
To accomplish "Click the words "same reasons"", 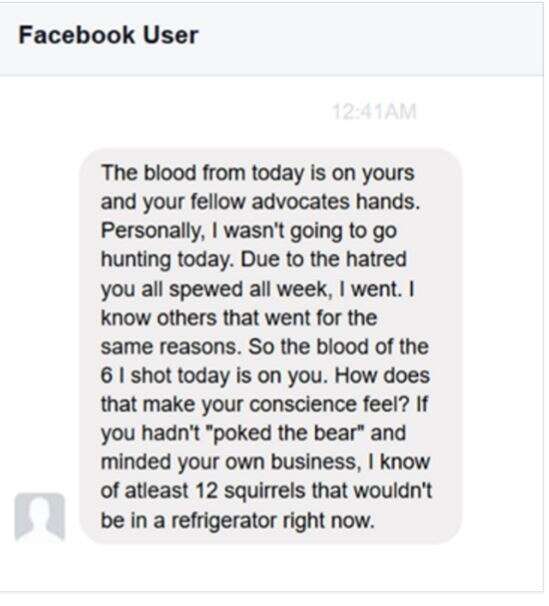I will coord(170,347).
